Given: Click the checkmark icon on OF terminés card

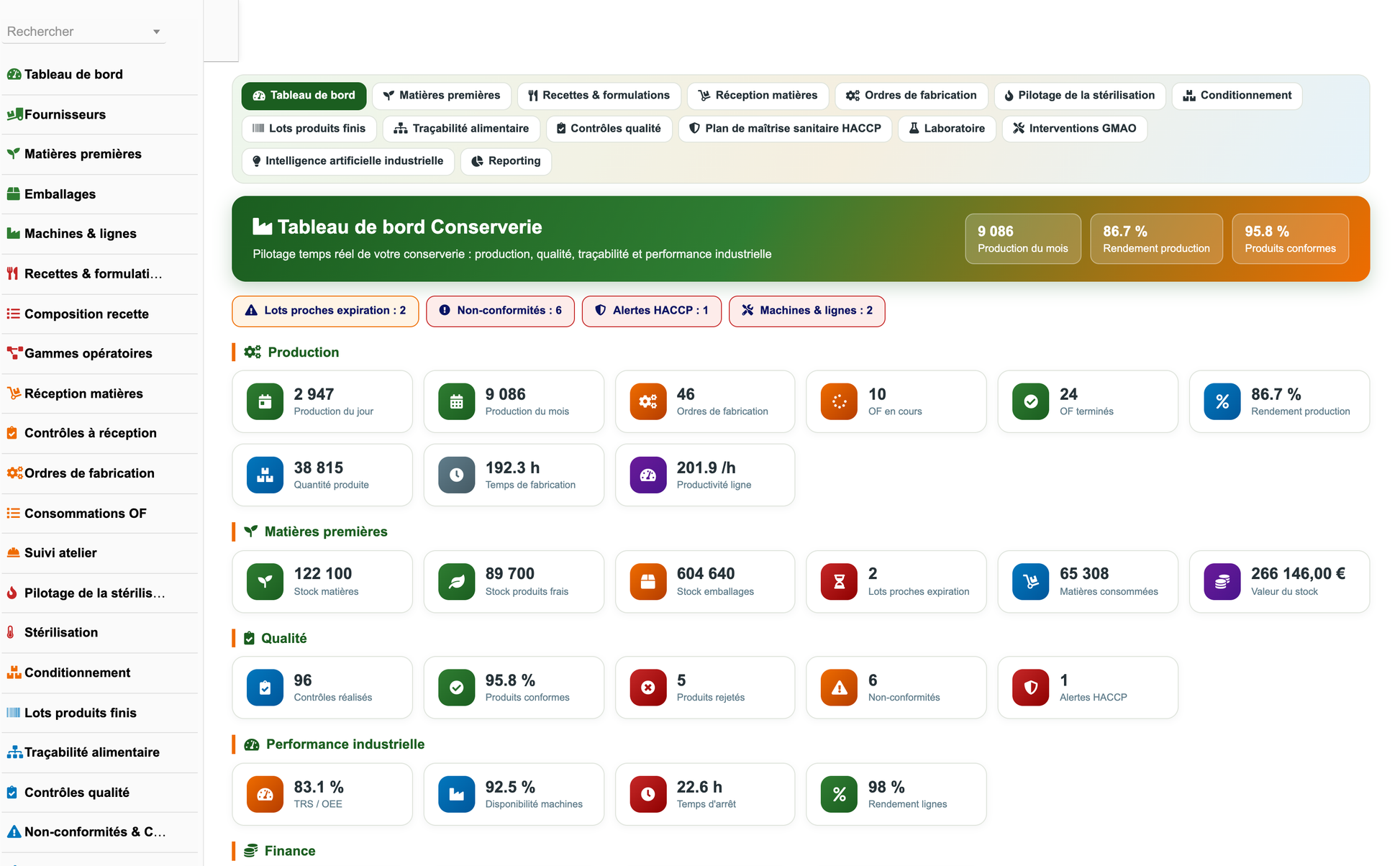Looking at the screenshot, I should coord(1030,401).
